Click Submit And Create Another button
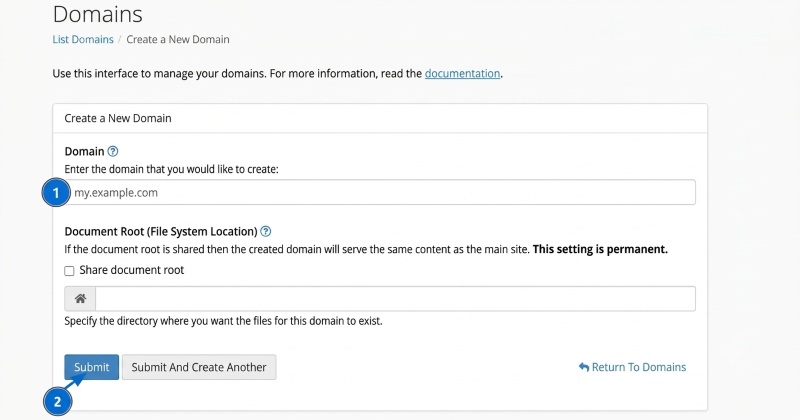 pyautogui.click(x=199, y=367)
